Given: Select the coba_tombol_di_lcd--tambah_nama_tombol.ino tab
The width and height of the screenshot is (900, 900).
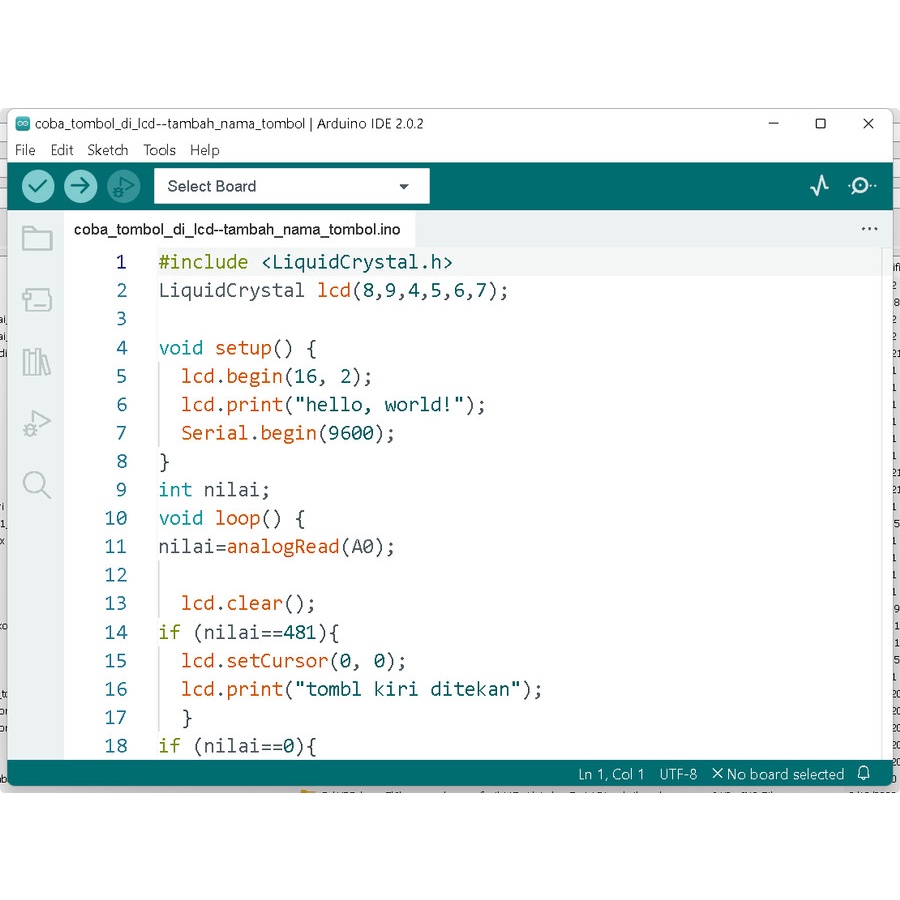Looking at the screenshot, I should point(237,230).
